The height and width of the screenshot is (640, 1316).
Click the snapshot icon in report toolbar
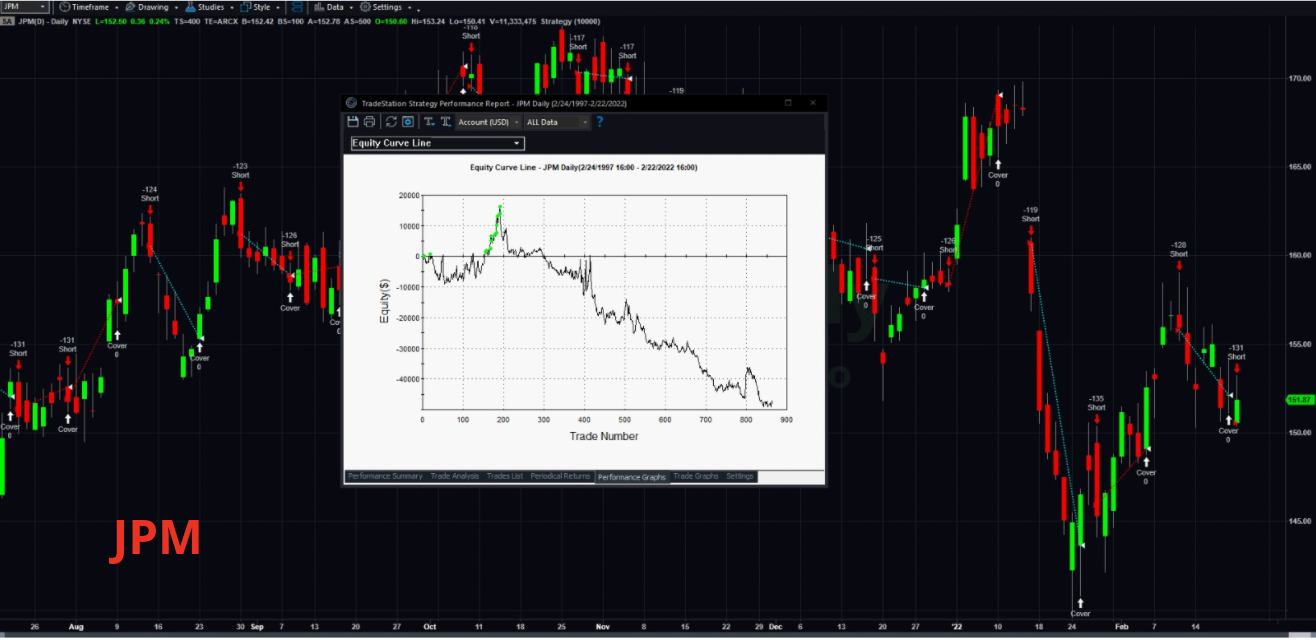click(x=408, y=122)
